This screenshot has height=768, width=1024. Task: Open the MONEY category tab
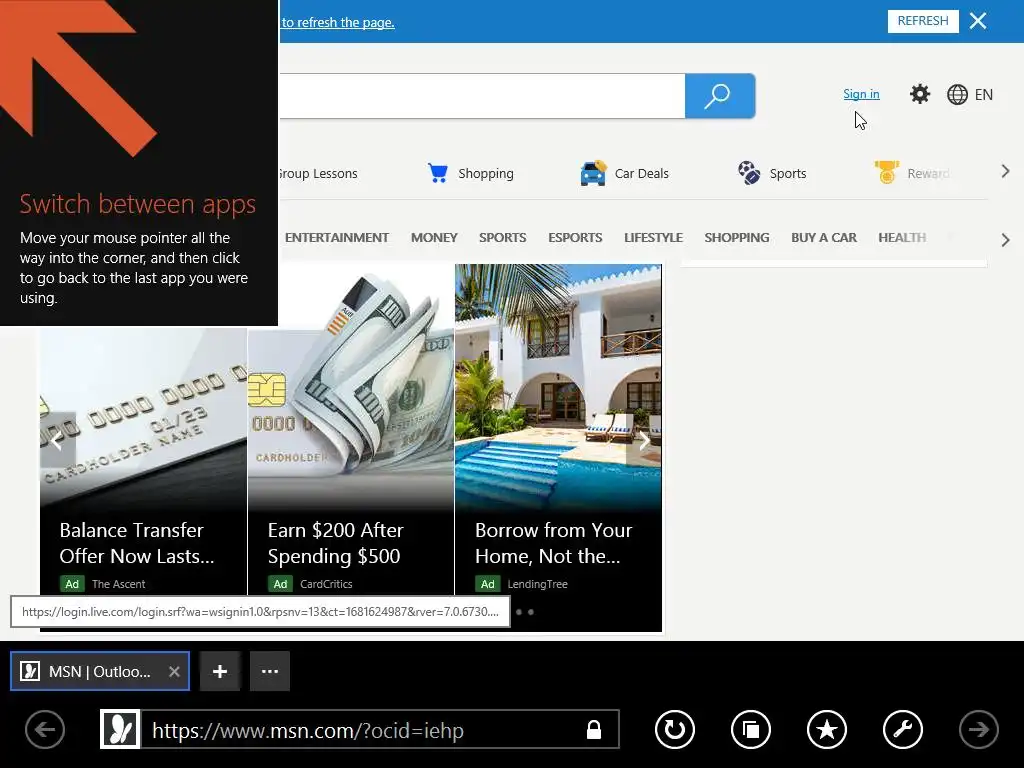(x=434, y=238)
